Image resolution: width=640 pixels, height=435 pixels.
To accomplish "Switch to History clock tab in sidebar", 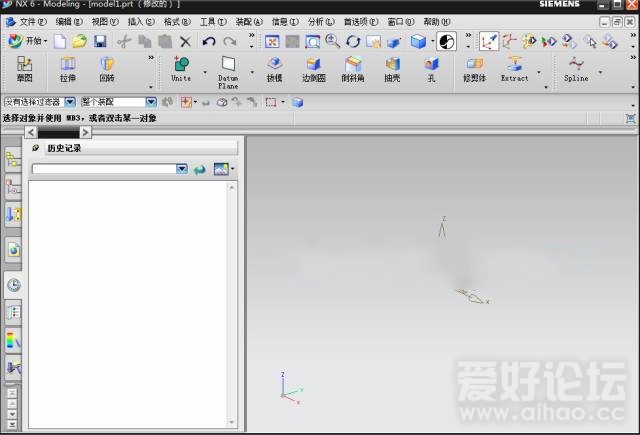I will [14, 285].
